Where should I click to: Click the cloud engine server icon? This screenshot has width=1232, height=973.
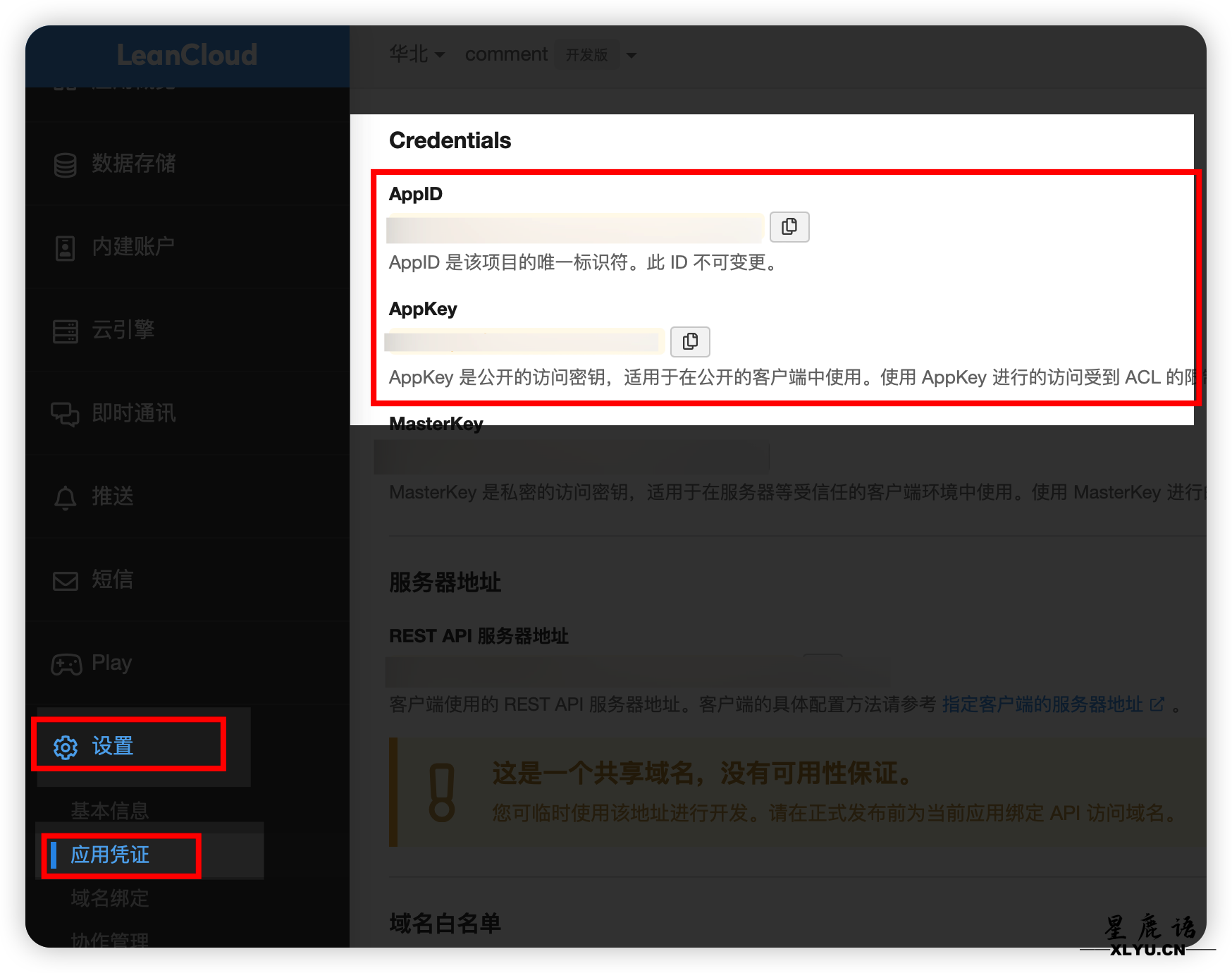66,331
